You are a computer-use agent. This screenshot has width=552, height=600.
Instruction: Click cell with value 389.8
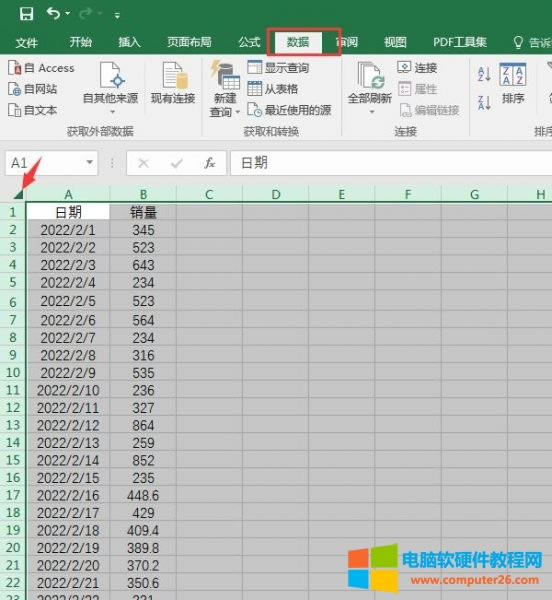pyautogui.click(x=143, y=547)
